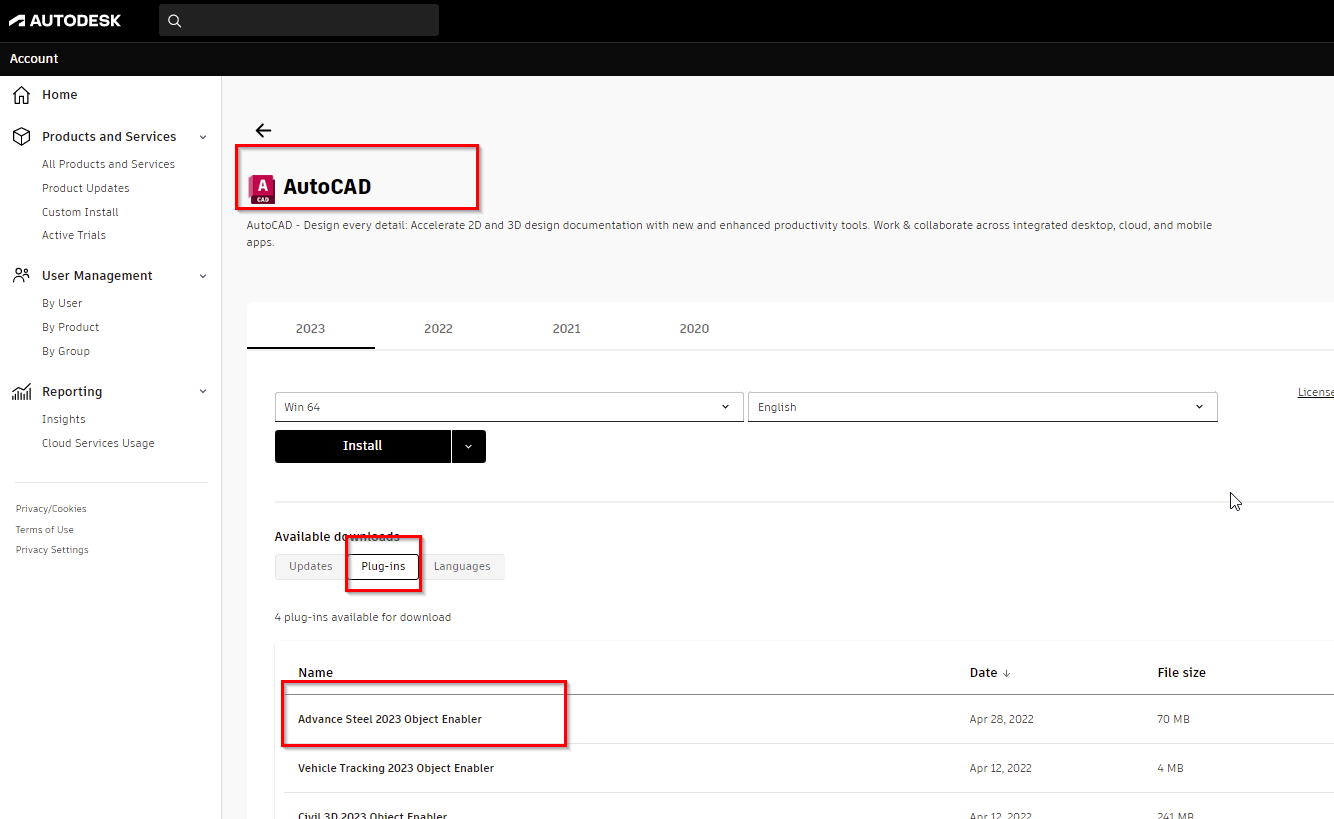Click the File size column header
1334x819 pixels.
pyautogui.click(x=1181, y=673)
